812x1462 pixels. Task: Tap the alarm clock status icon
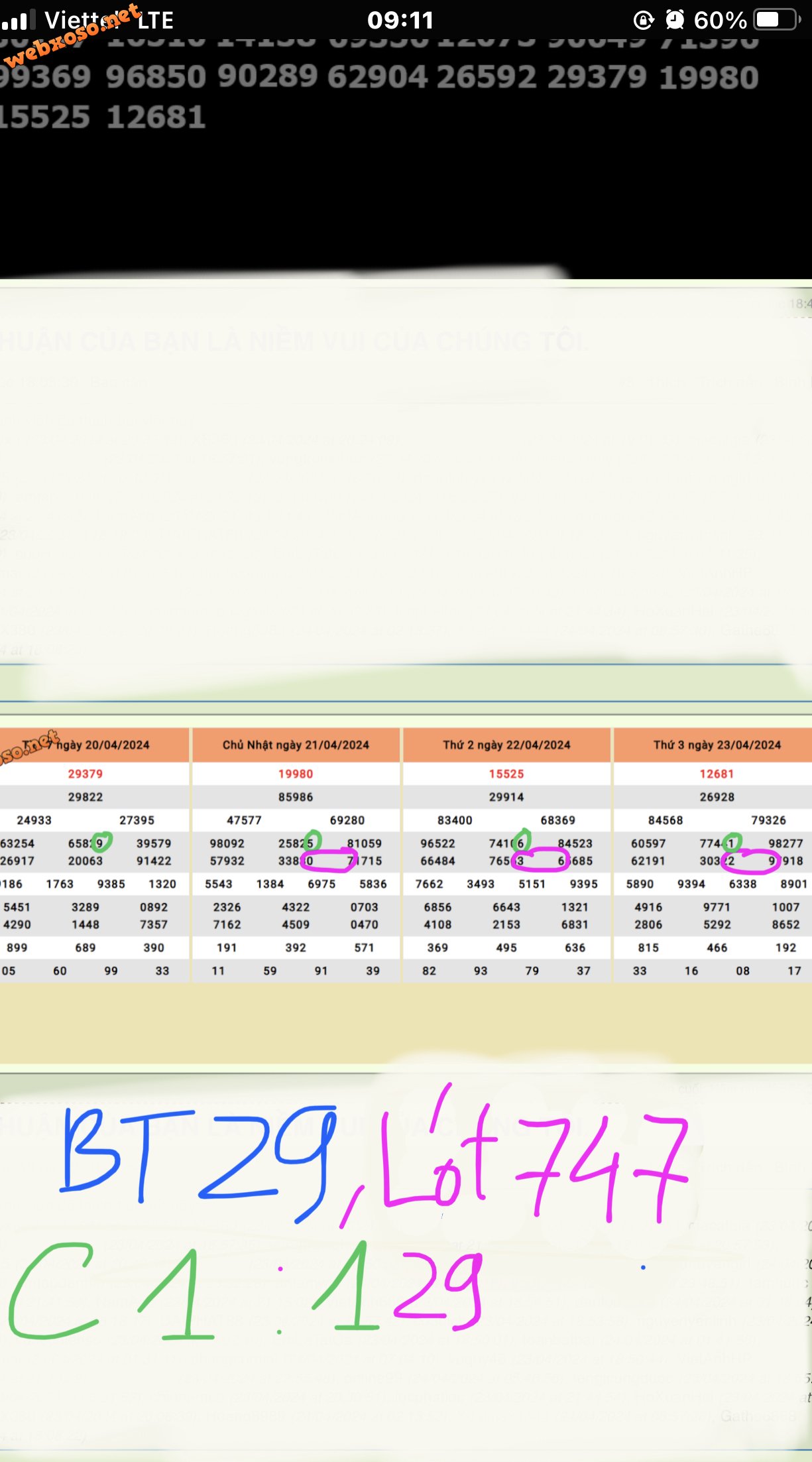[675, 20]
